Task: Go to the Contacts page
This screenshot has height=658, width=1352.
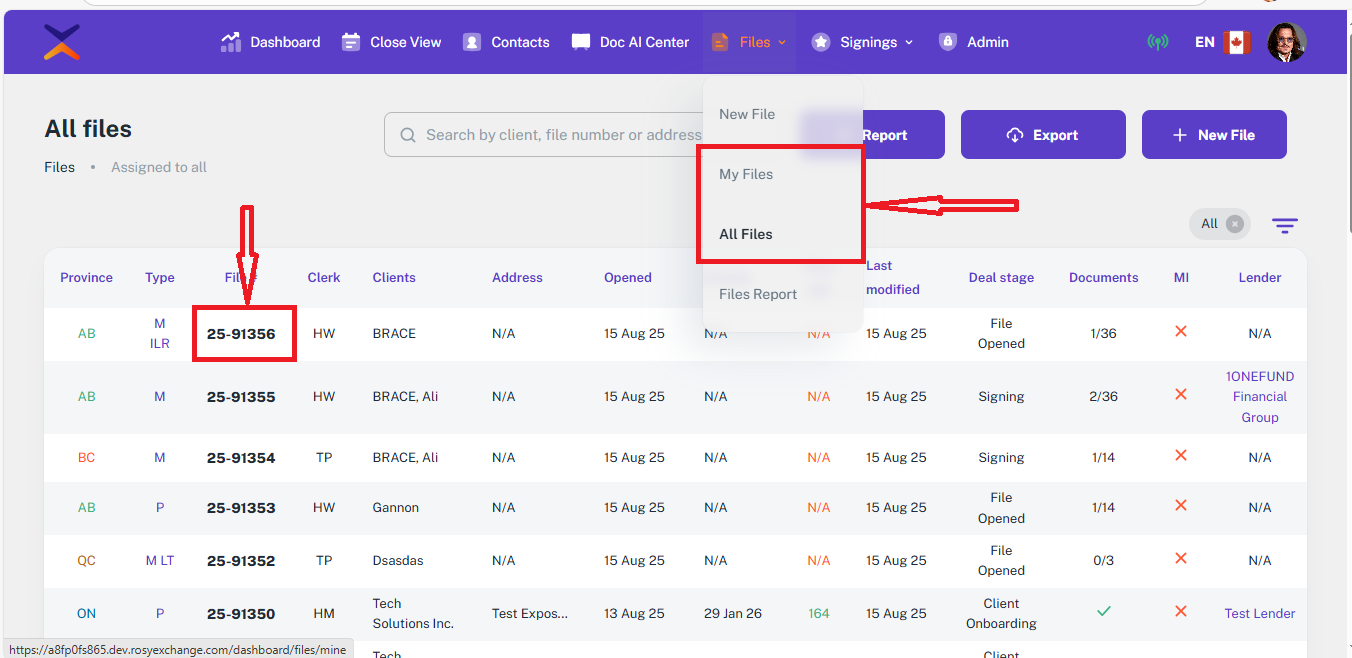Action: click(x=506, y=42)
